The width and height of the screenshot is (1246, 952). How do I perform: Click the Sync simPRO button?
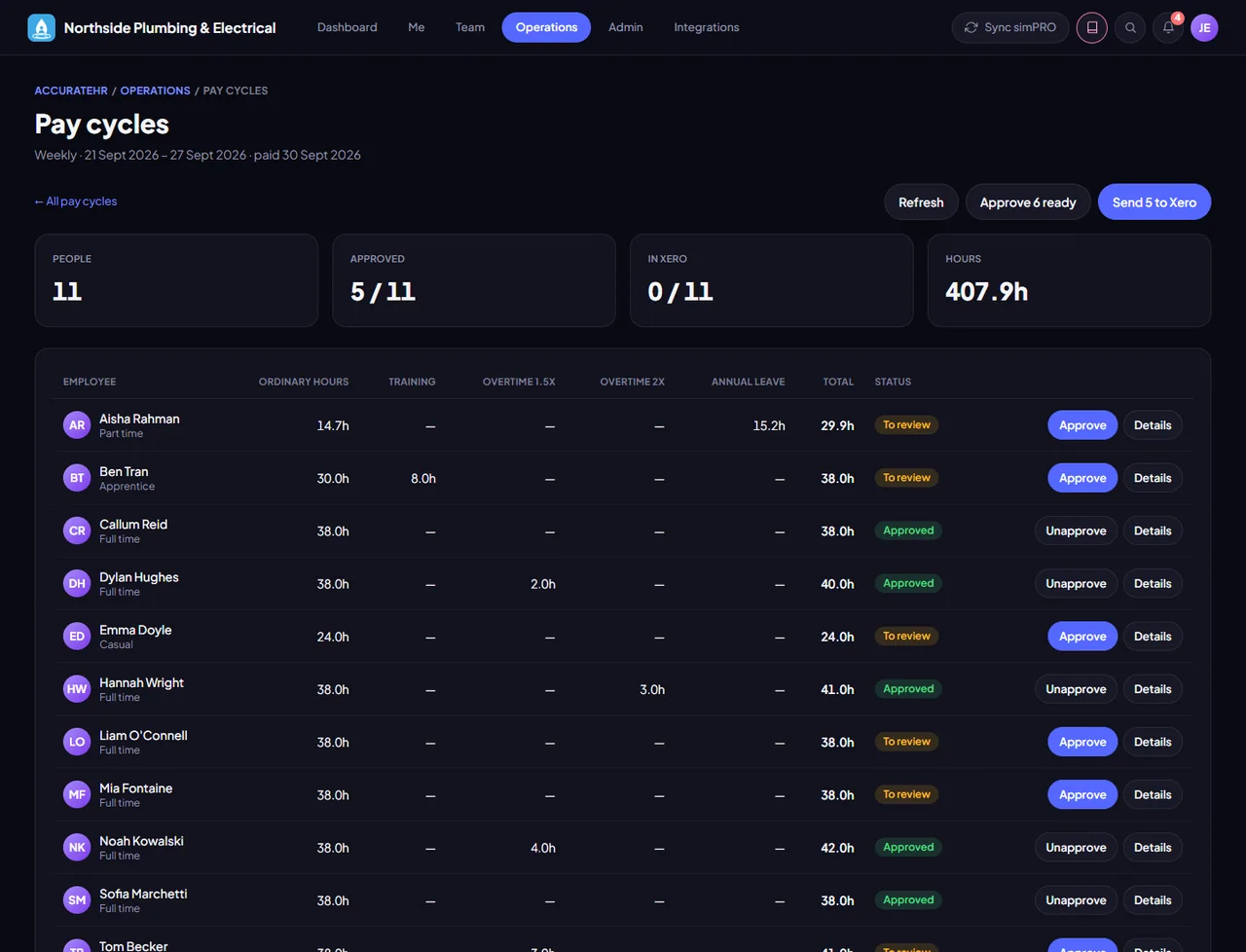click(1010, 27)
